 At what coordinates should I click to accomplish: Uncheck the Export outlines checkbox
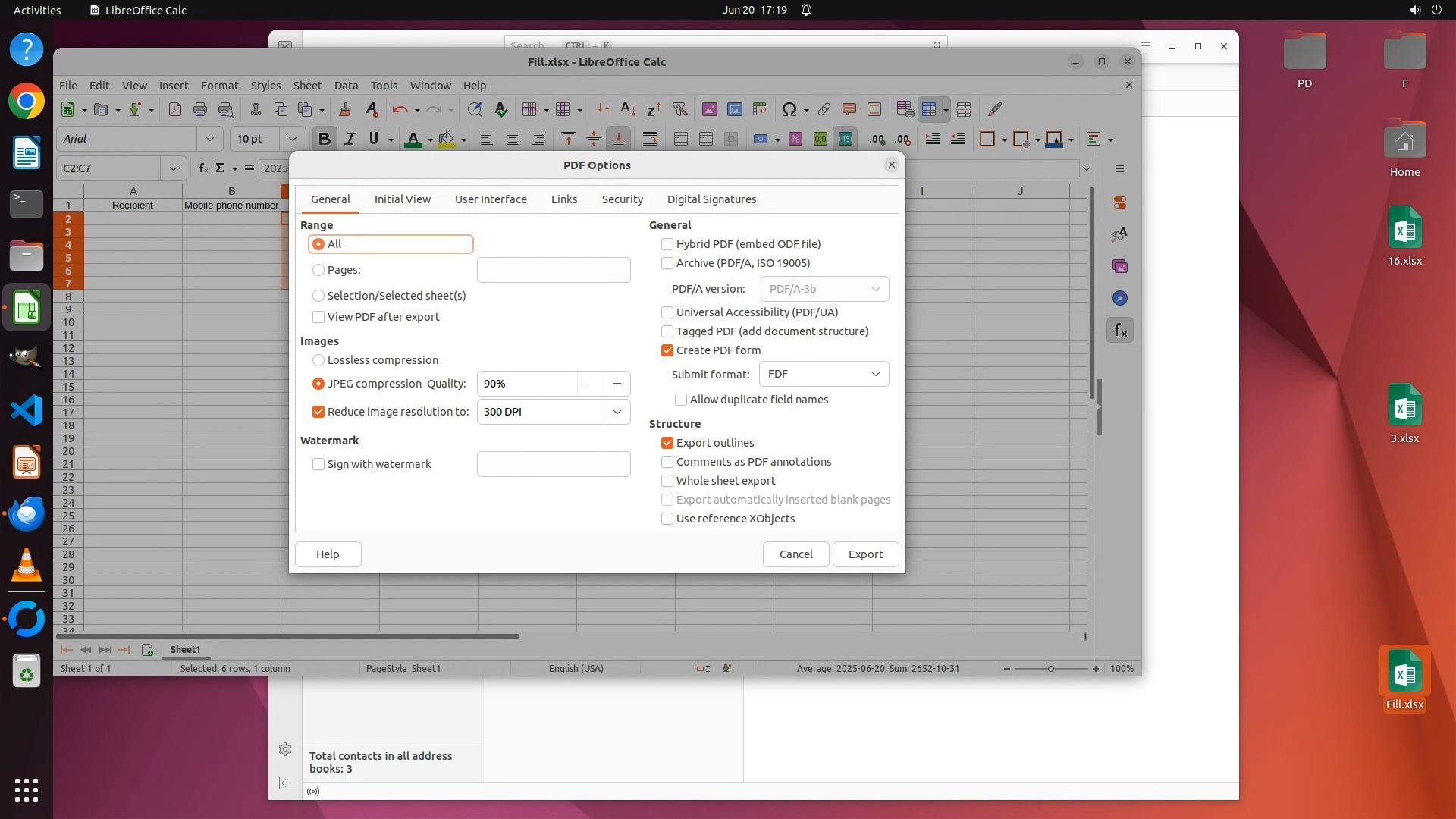pos(667,443)
